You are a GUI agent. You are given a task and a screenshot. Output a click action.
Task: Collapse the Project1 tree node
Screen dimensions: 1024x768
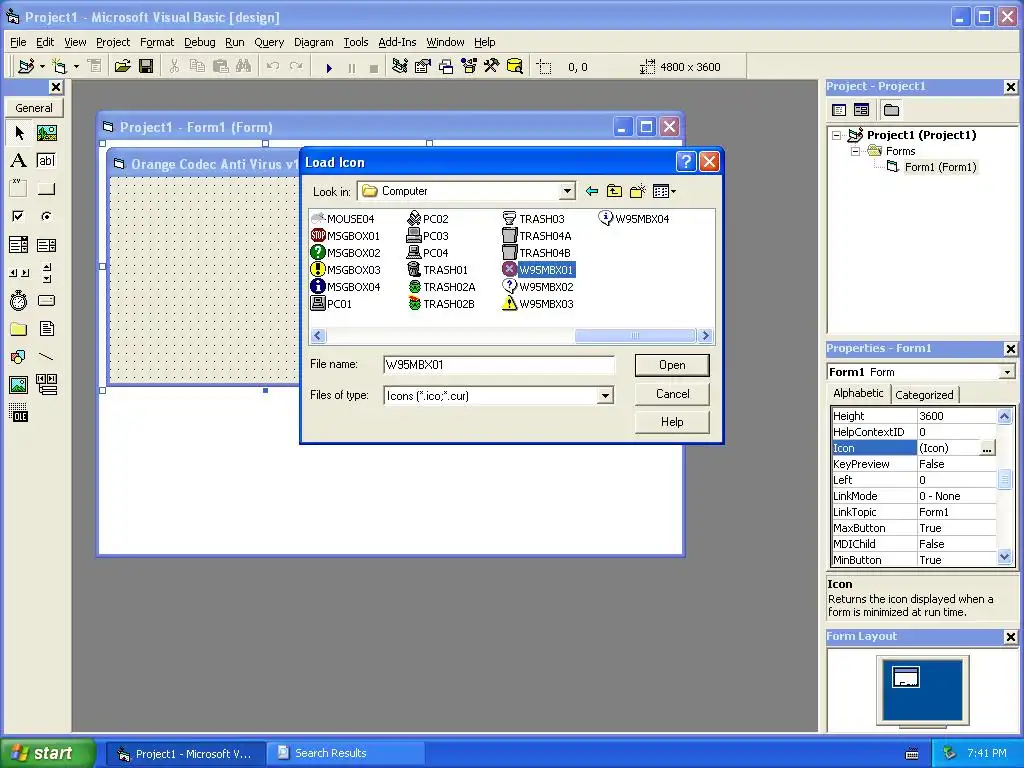837,135
